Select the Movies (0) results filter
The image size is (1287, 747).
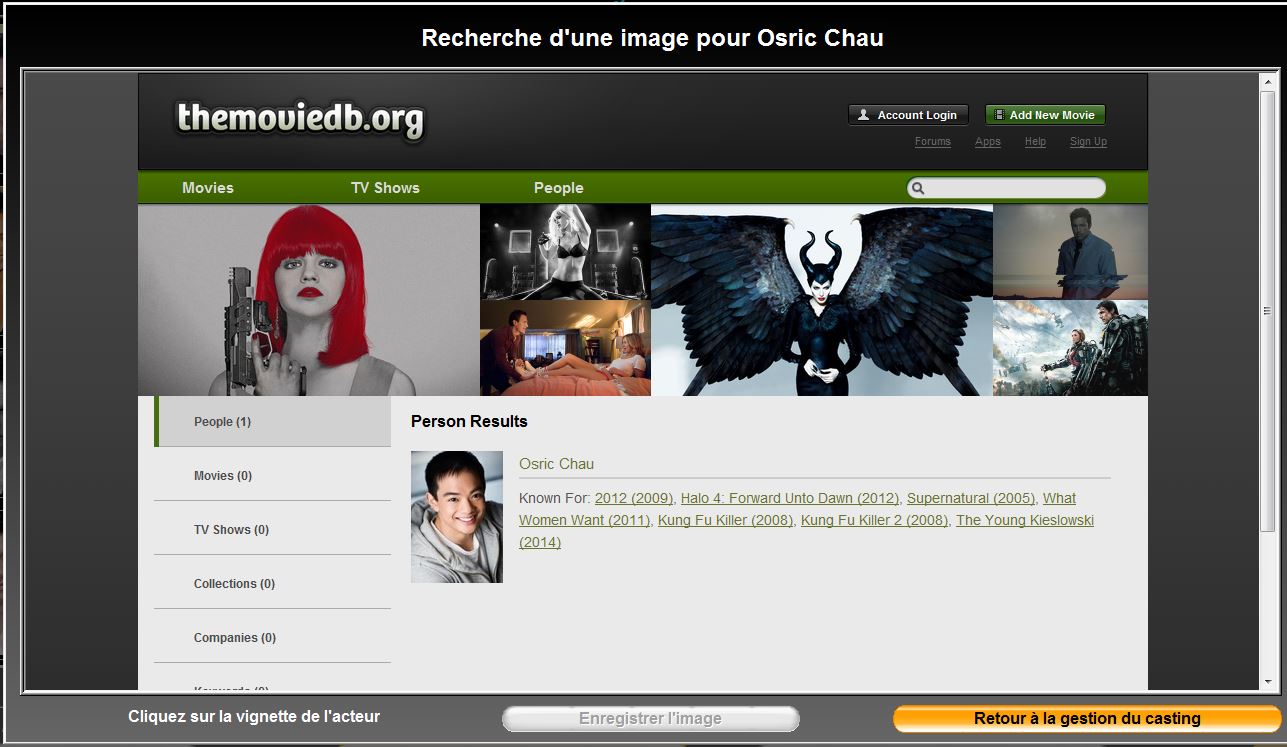point(222,476)
